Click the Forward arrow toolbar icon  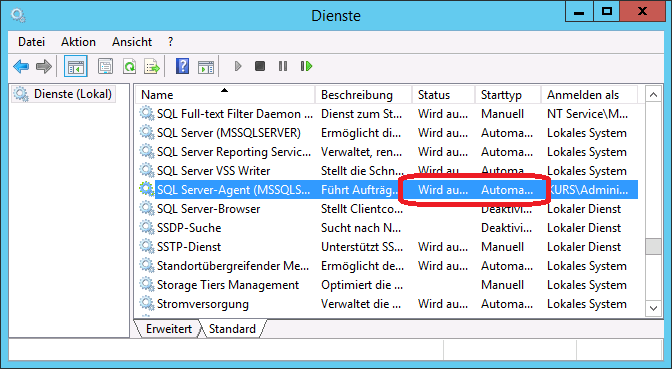[44, 66]
